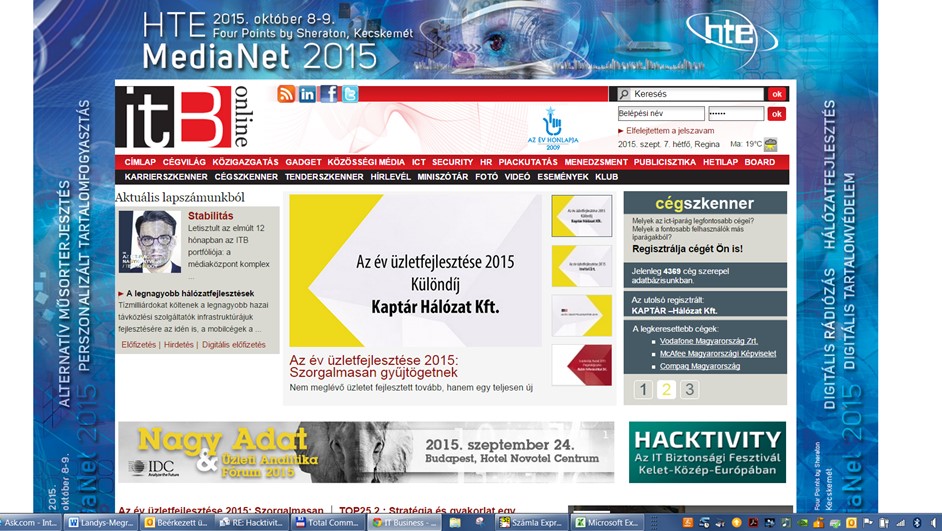The height and width of the screenshot is (531, 942).
Task: Click the Stabilitás article portrait photo
Action: click(x=150, y=241)
